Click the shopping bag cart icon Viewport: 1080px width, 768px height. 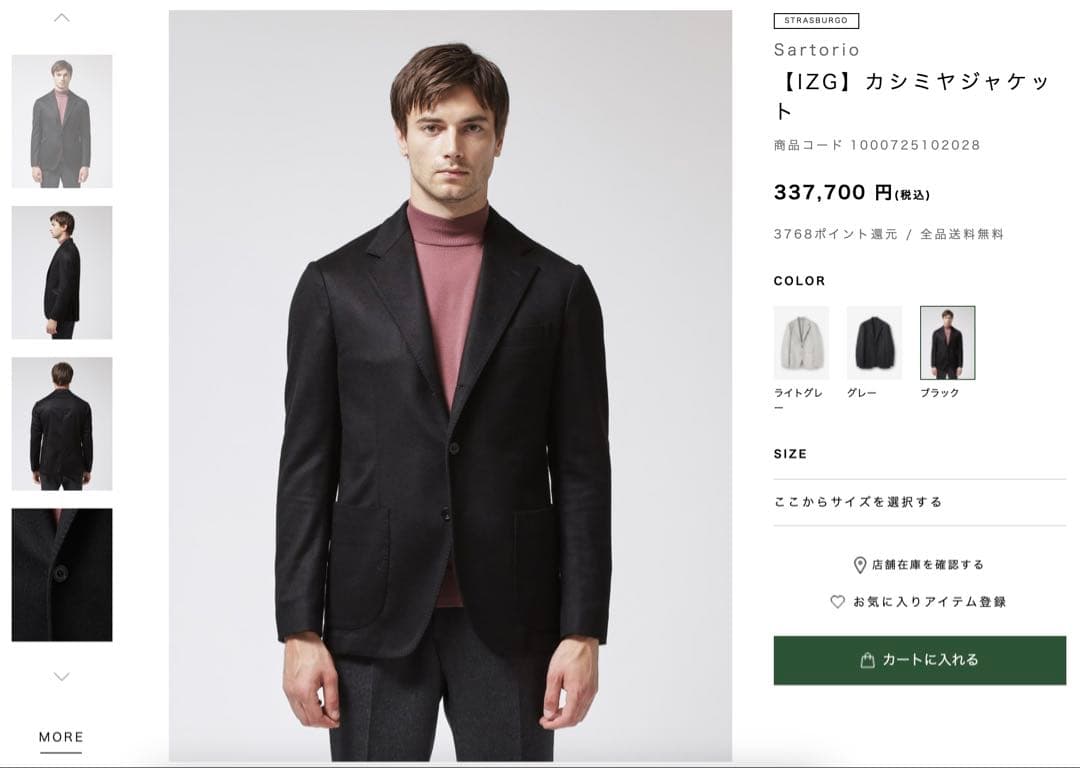(x=868, y=660)
